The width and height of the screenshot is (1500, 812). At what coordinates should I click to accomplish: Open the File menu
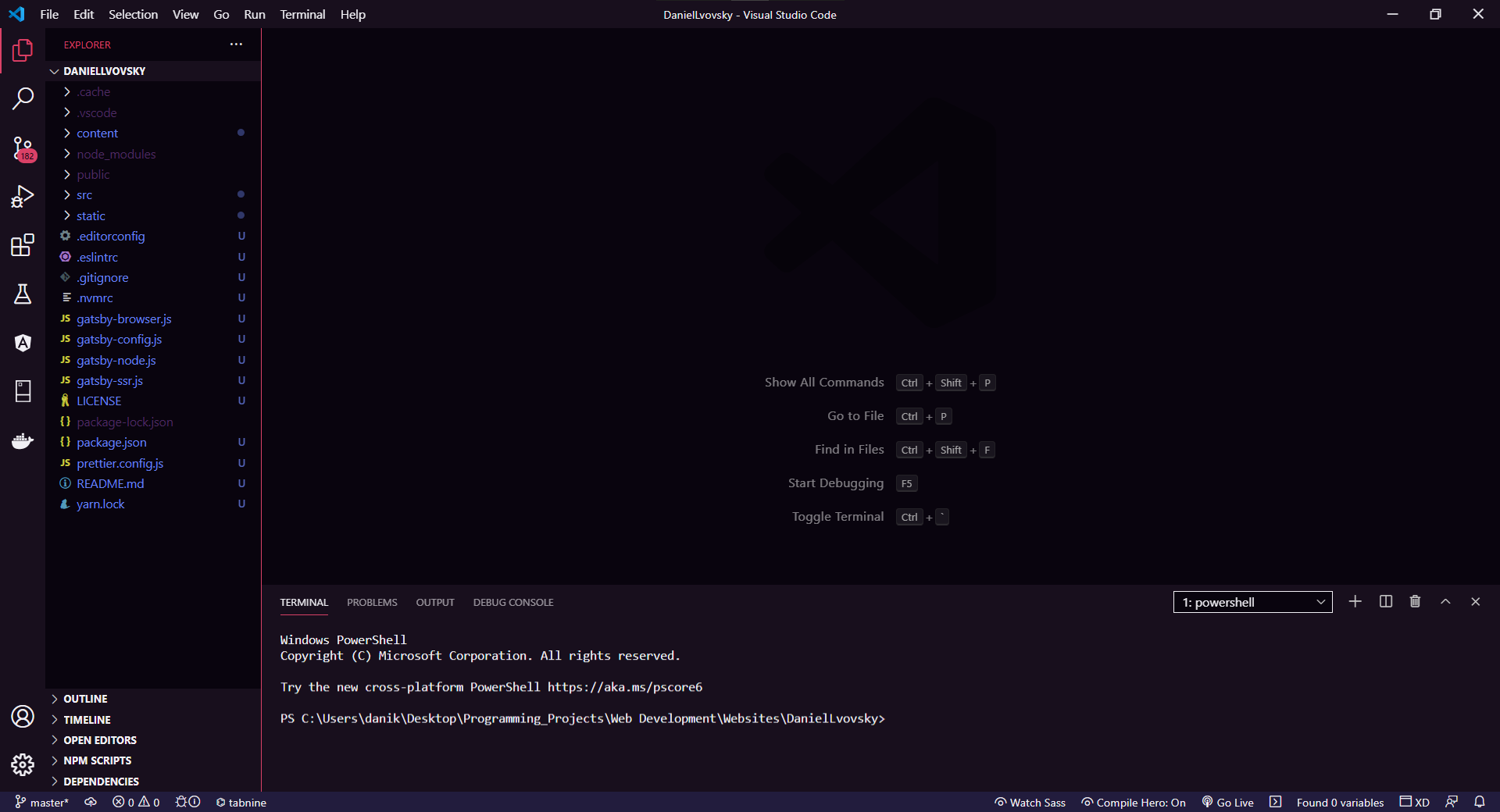point(49,14)
